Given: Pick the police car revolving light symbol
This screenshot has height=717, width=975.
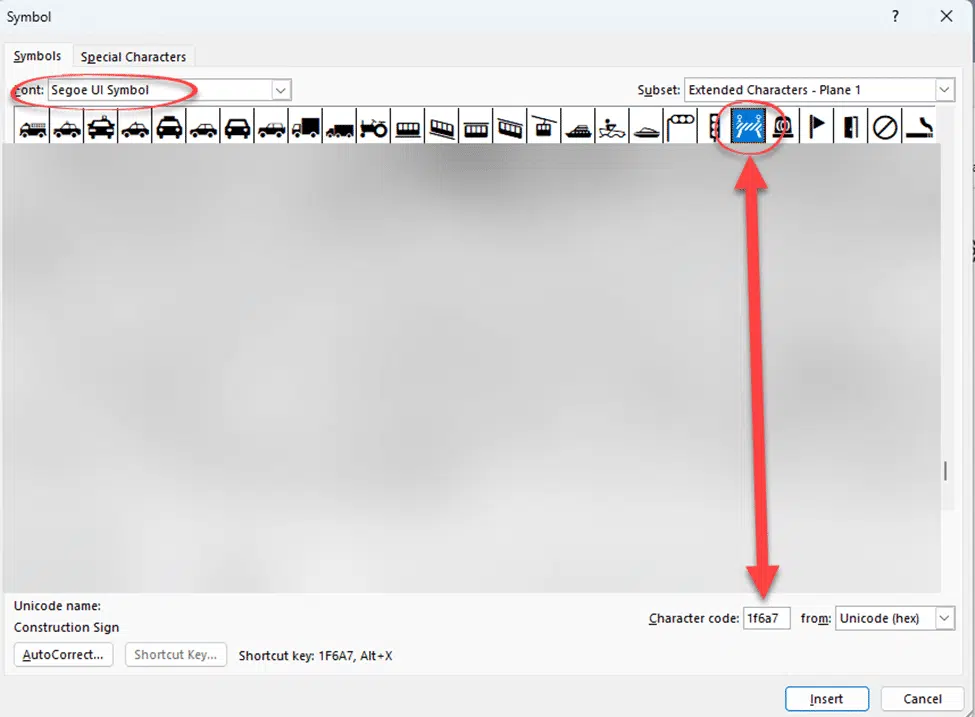Looking at the screenshot, I should [783, 126].
